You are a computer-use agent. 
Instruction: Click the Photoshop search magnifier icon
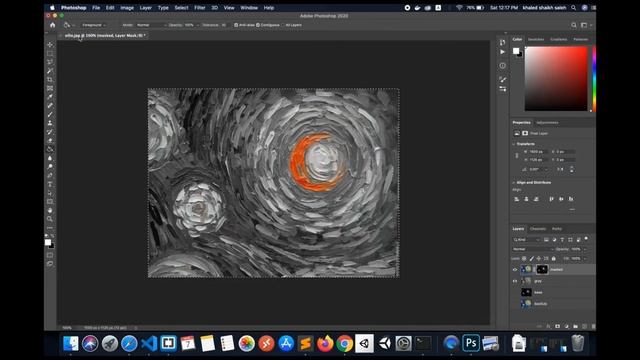point(573,25)
